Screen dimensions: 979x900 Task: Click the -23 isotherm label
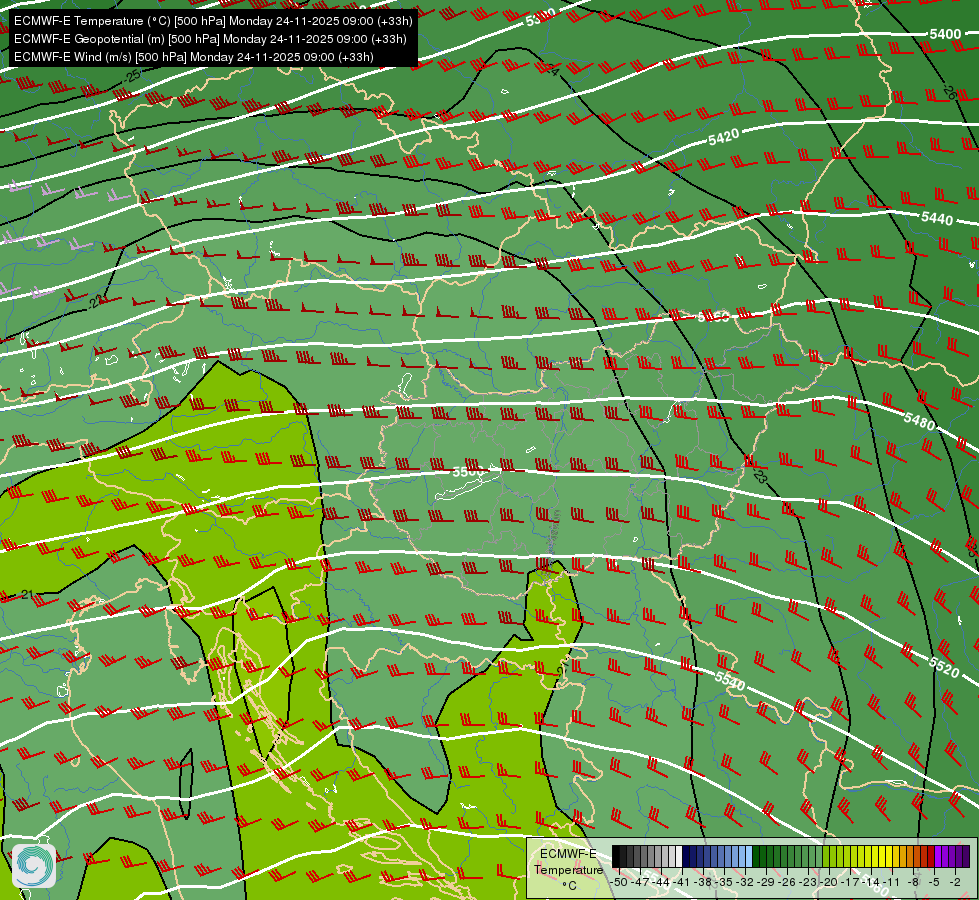tap(759, 476)
